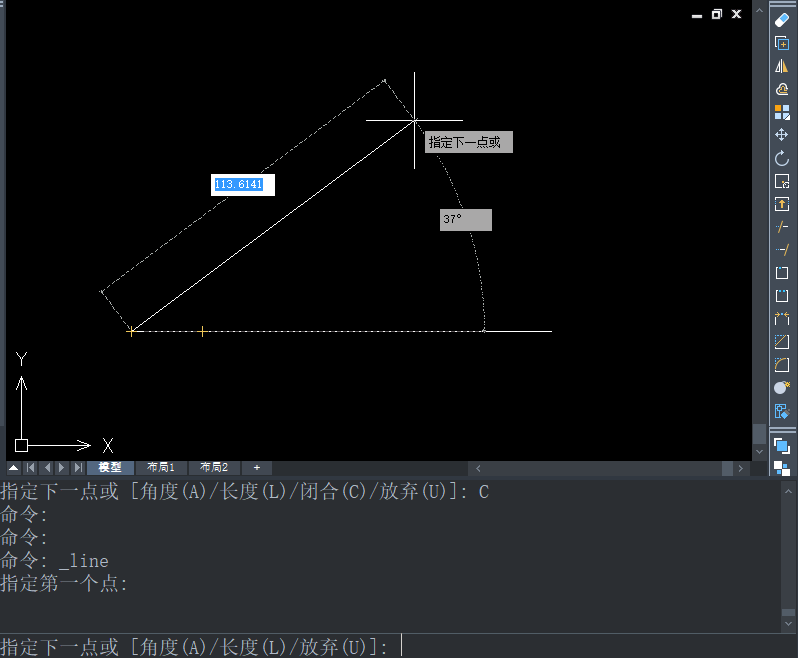This screenshot has width=798, height=658.
Task: Select the Copy objects tool
Action: pos(782,43)
